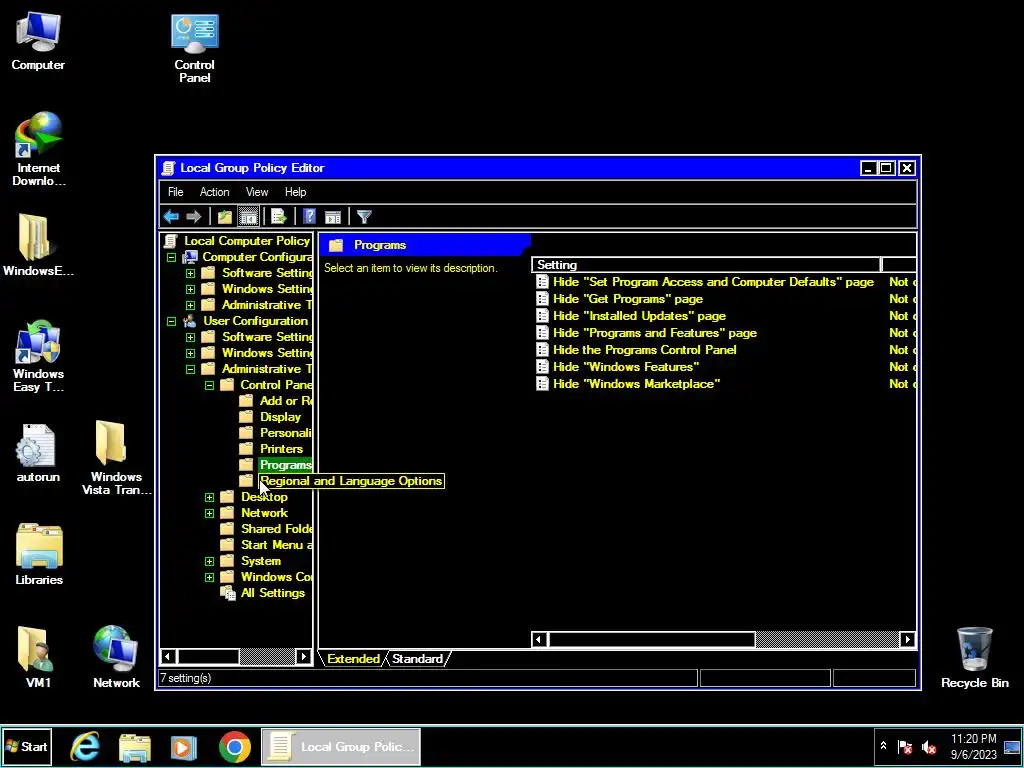Image resolution: width=1024 pixels, height=768 pixels.
Task: Select the WindowsE... folder on desktop
Action: (38, 246)
